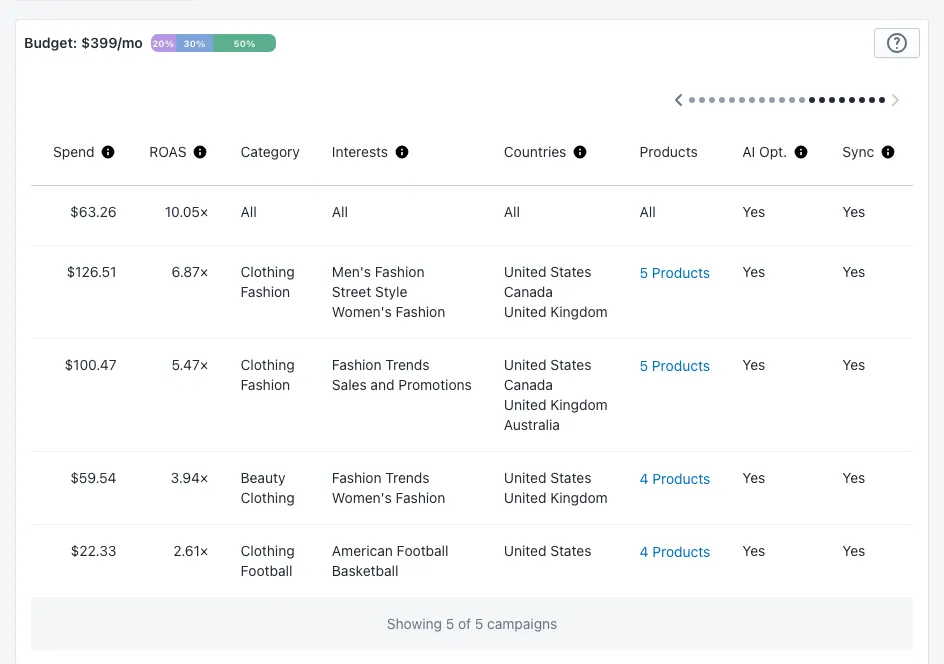
Task: Click the 3.94× ROAS value
Action: click(189, 478)
